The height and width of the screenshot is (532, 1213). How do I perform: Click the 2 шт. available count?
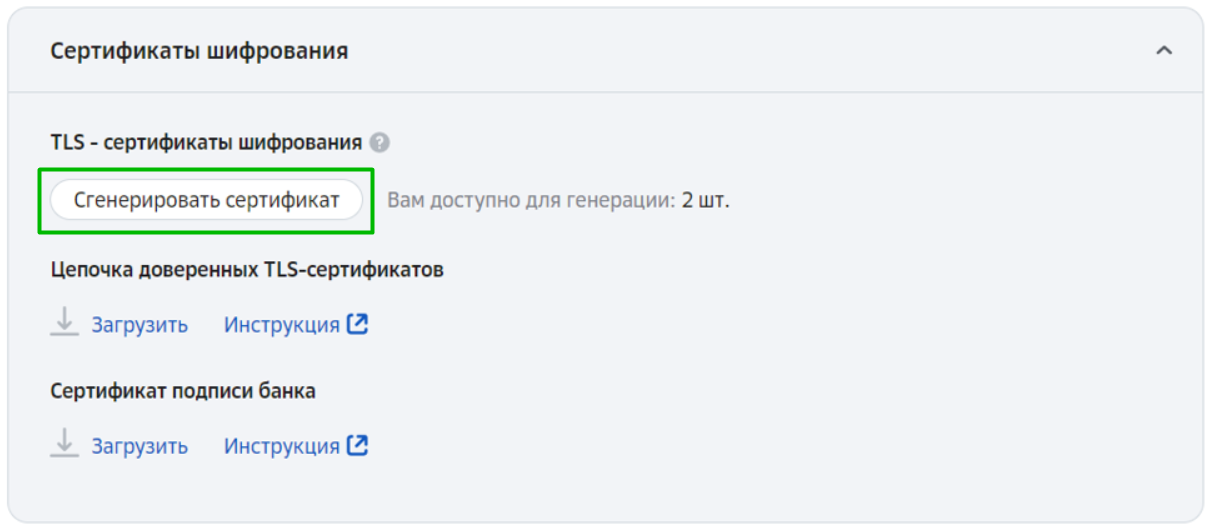point(706,200)
